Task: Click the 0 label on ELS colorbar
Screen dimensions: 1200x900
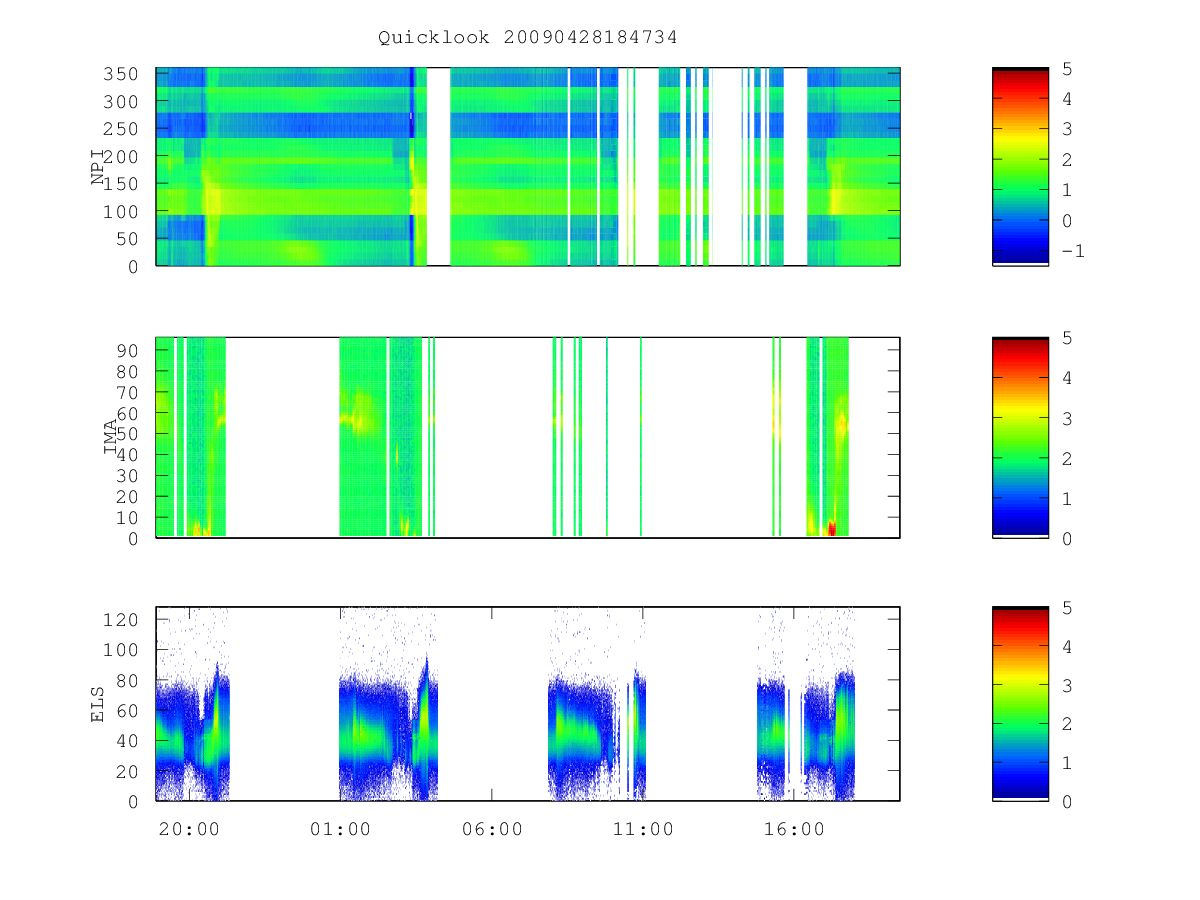Action: [x=1067, y=801]
